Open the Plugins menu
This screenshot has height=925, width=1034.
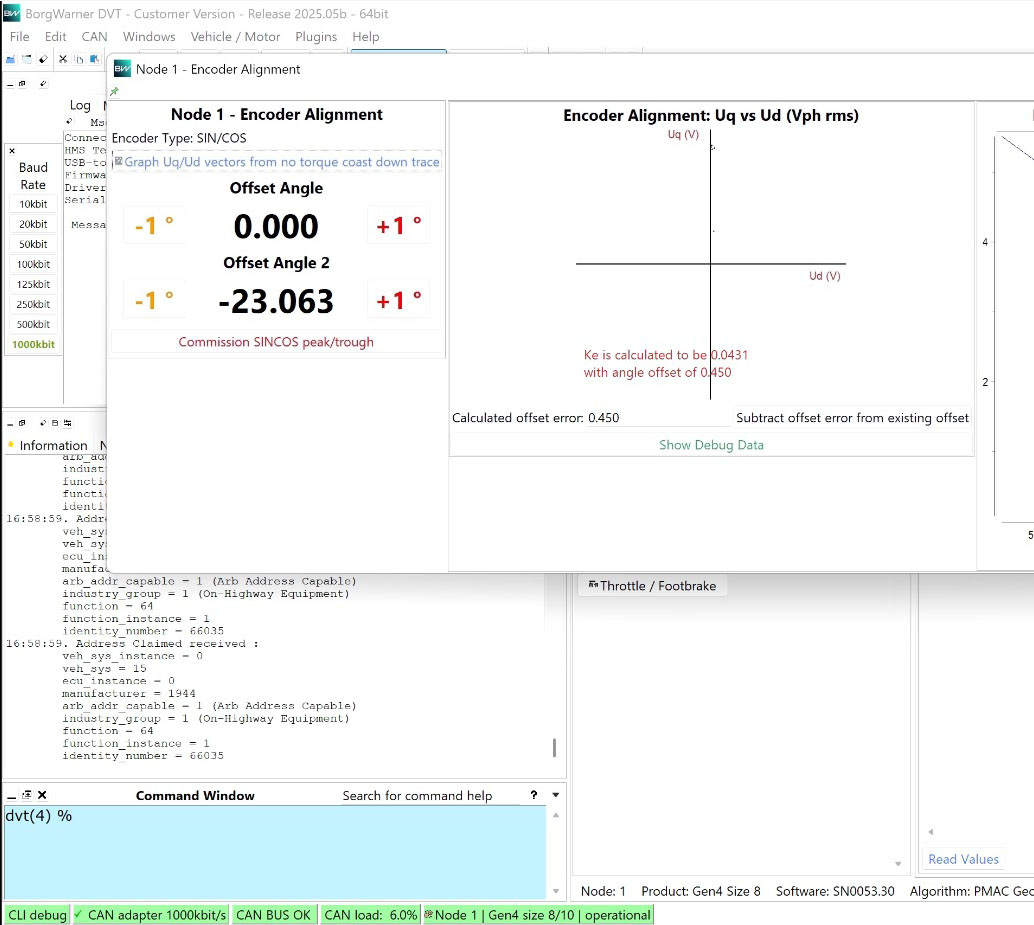(x=316, y=37)
